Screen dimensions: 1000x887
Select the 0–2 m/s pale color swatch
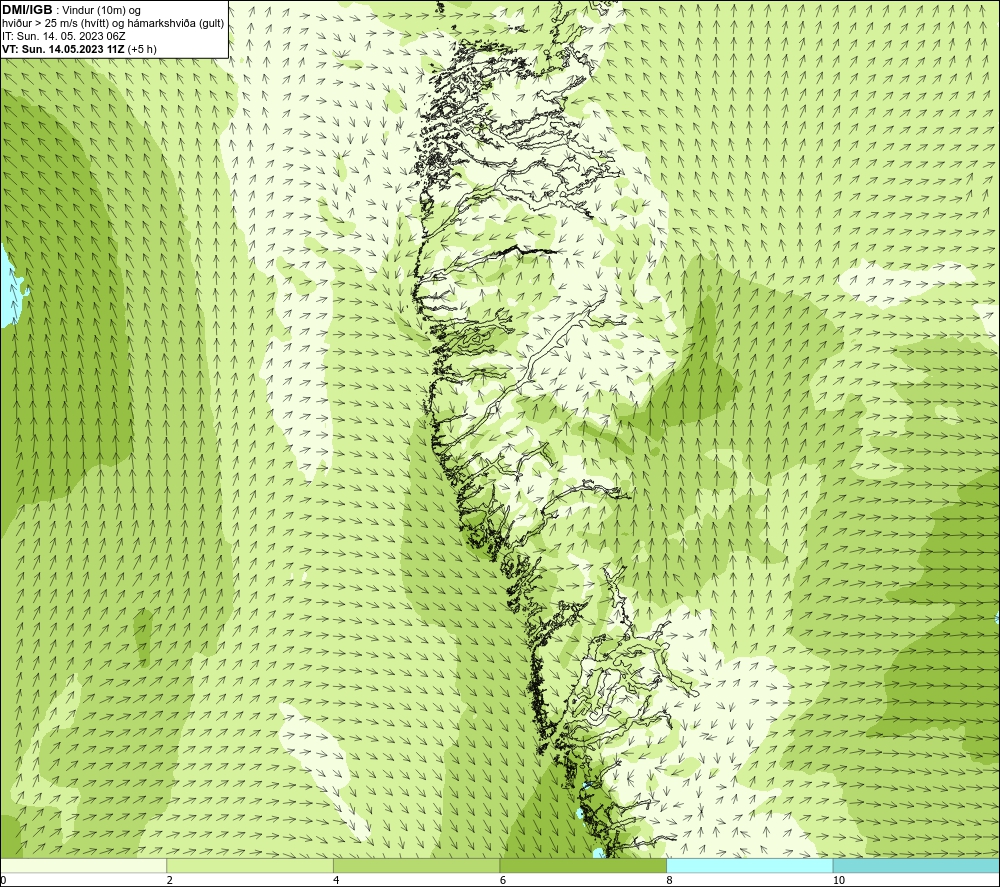coord(84,865)
